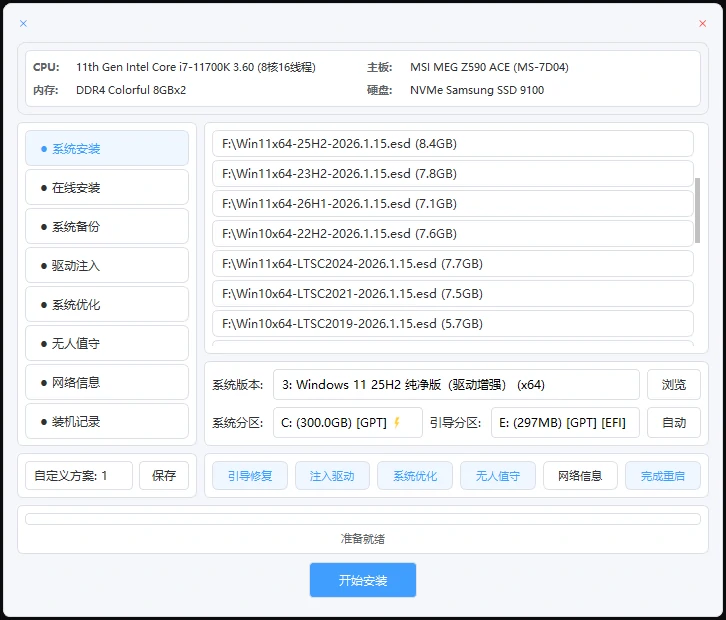Viewport: 726px width, 620px height.
Task: Select Win11x64-25H2-2026.1.15.esd image
Action: (x=453, y=144)
